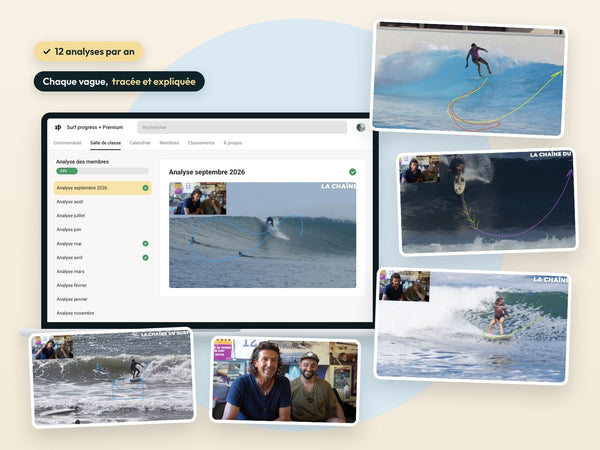The image size is (600, 450).
Task: Click the Surf progress logo icon
Action: 58,127
